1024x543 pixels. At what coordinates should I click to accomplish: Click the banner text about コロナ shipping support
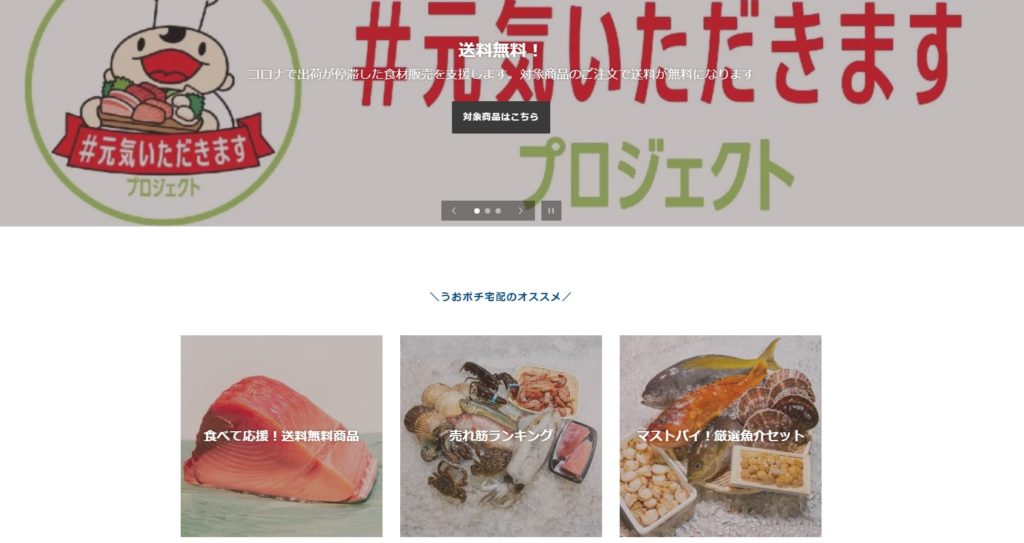point(501,74)
